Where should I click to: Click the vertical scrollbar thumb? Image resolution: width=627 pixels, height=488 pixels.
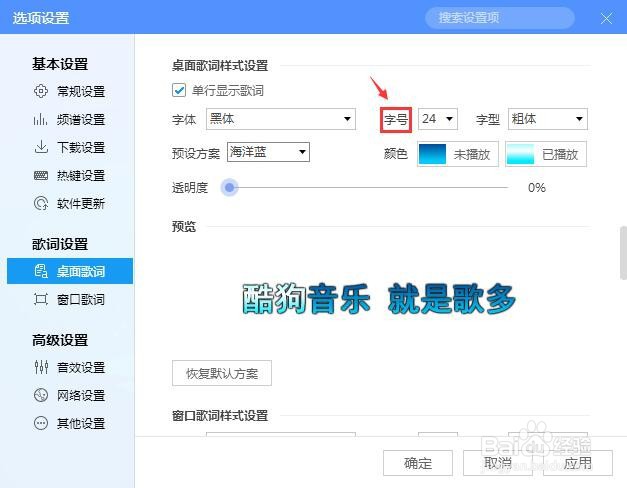[x=623, y=253]
